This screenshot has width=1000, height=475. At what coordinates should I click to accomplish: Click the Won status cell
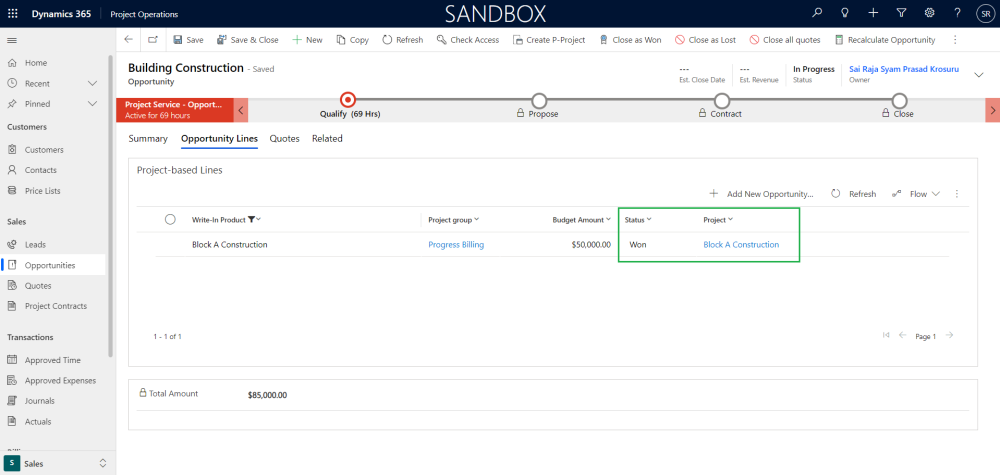(638, 244)
